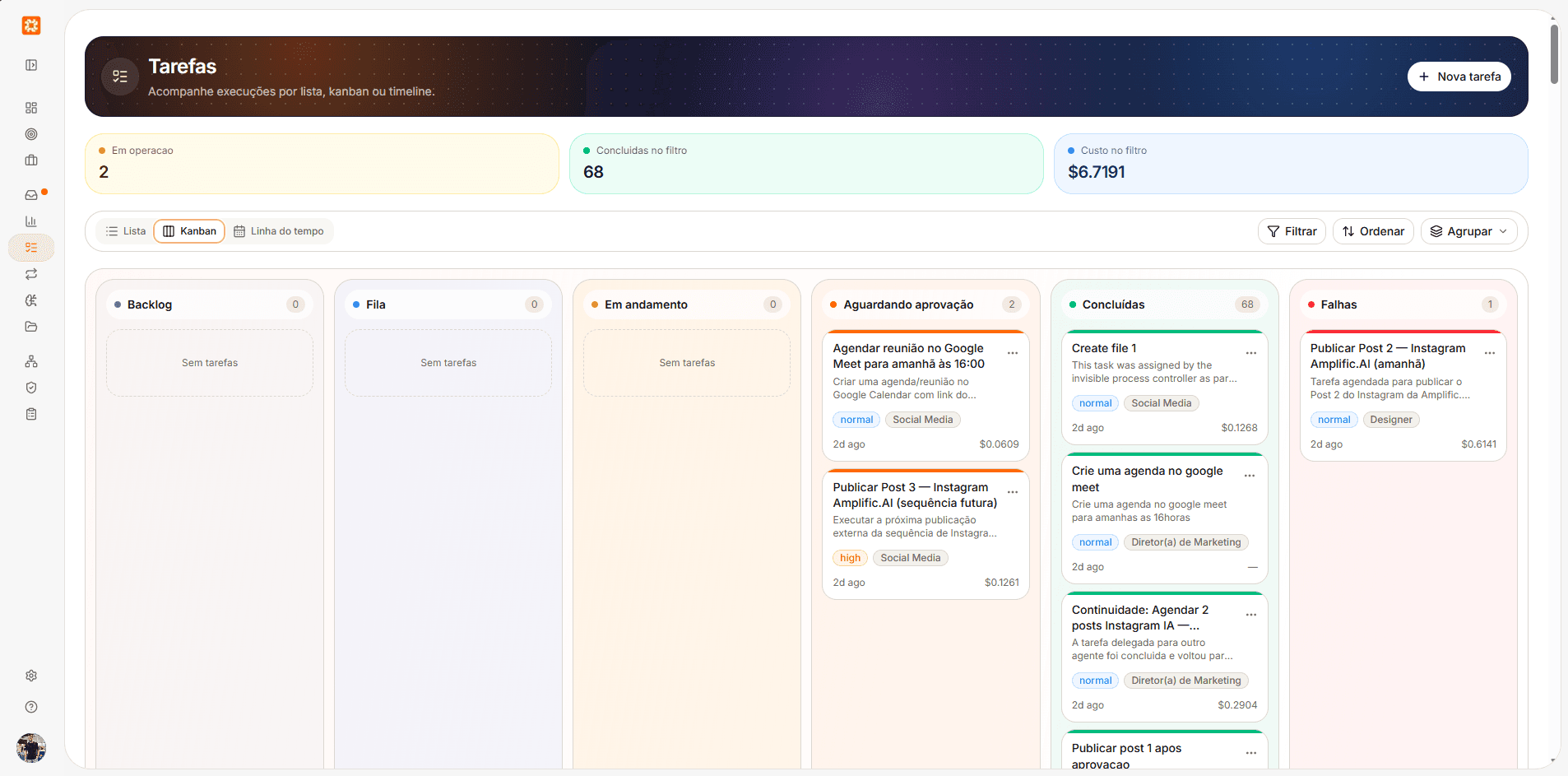Open the bar chart analytics sidebar icon
Image resolution: width=1568 pixels, height=776 pixels.
tap(31, 221)
